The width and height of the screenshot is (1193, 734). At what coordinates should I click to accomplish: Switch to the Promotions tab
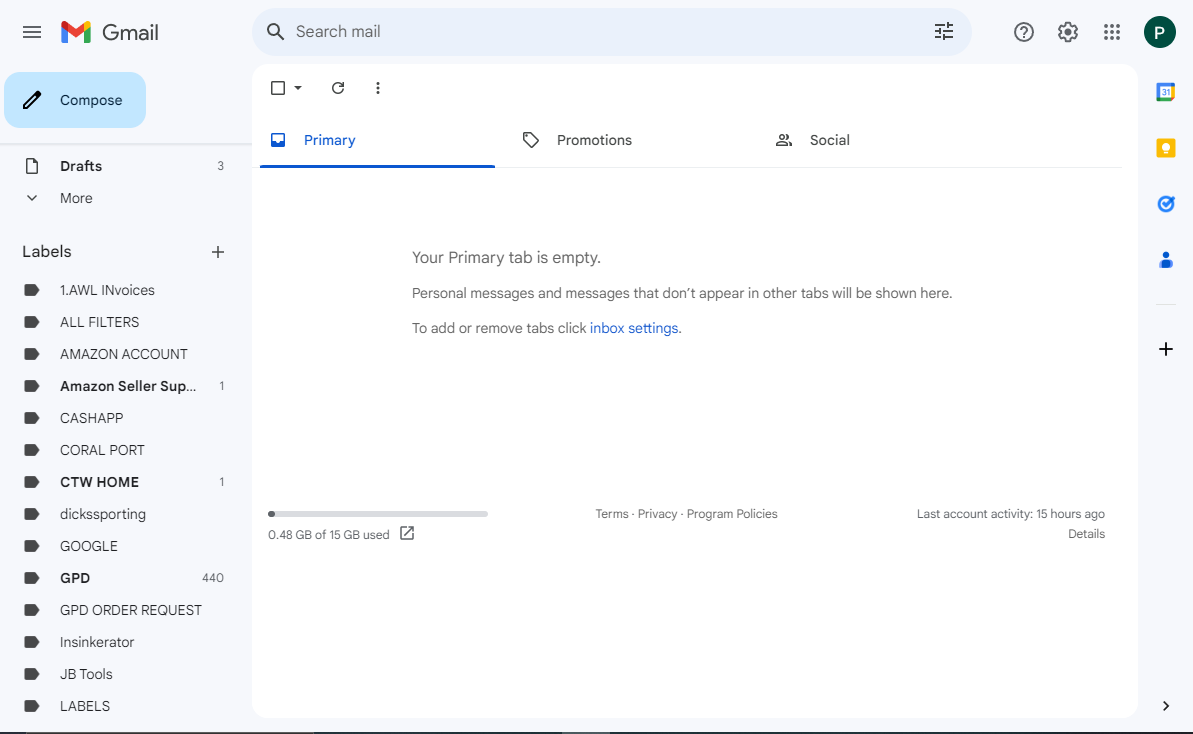coord(630,140)
